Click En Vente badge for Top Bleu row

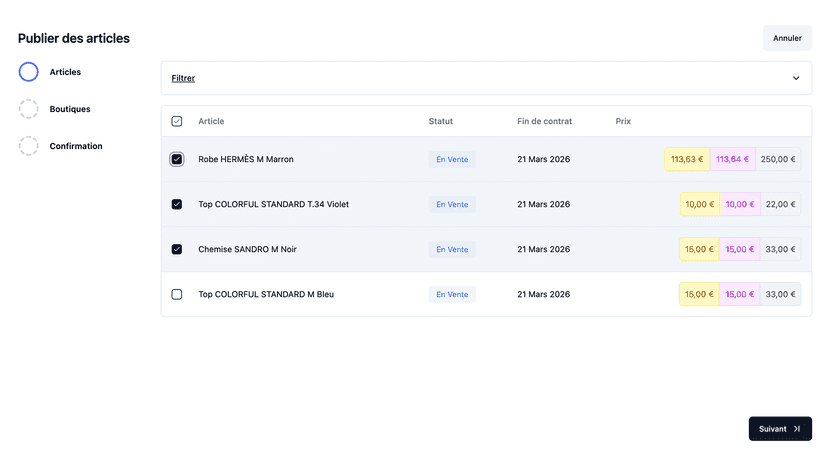click(452, 294)
